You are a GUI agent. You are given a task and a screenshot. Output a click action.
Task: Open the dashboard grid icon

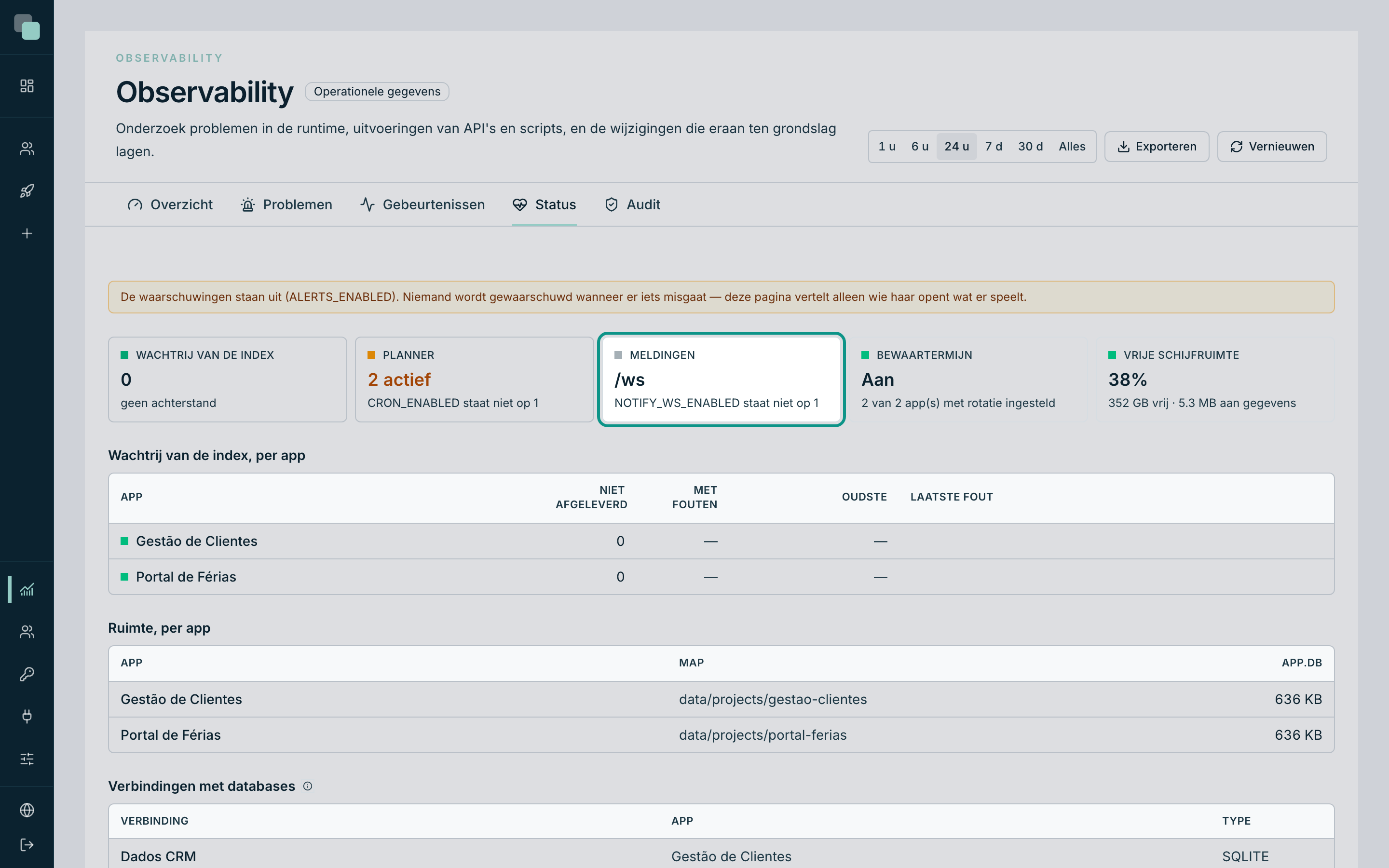pos(27,86)
